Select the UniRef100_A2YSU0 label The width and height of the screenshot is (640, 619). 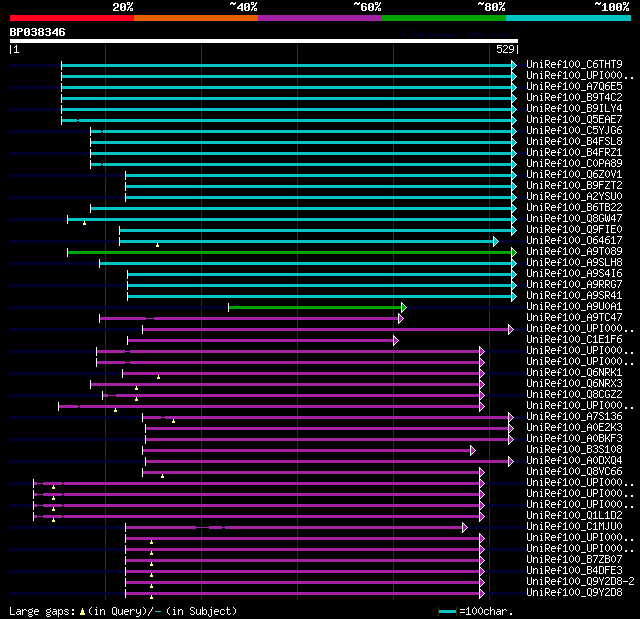[x=574, y=197]
